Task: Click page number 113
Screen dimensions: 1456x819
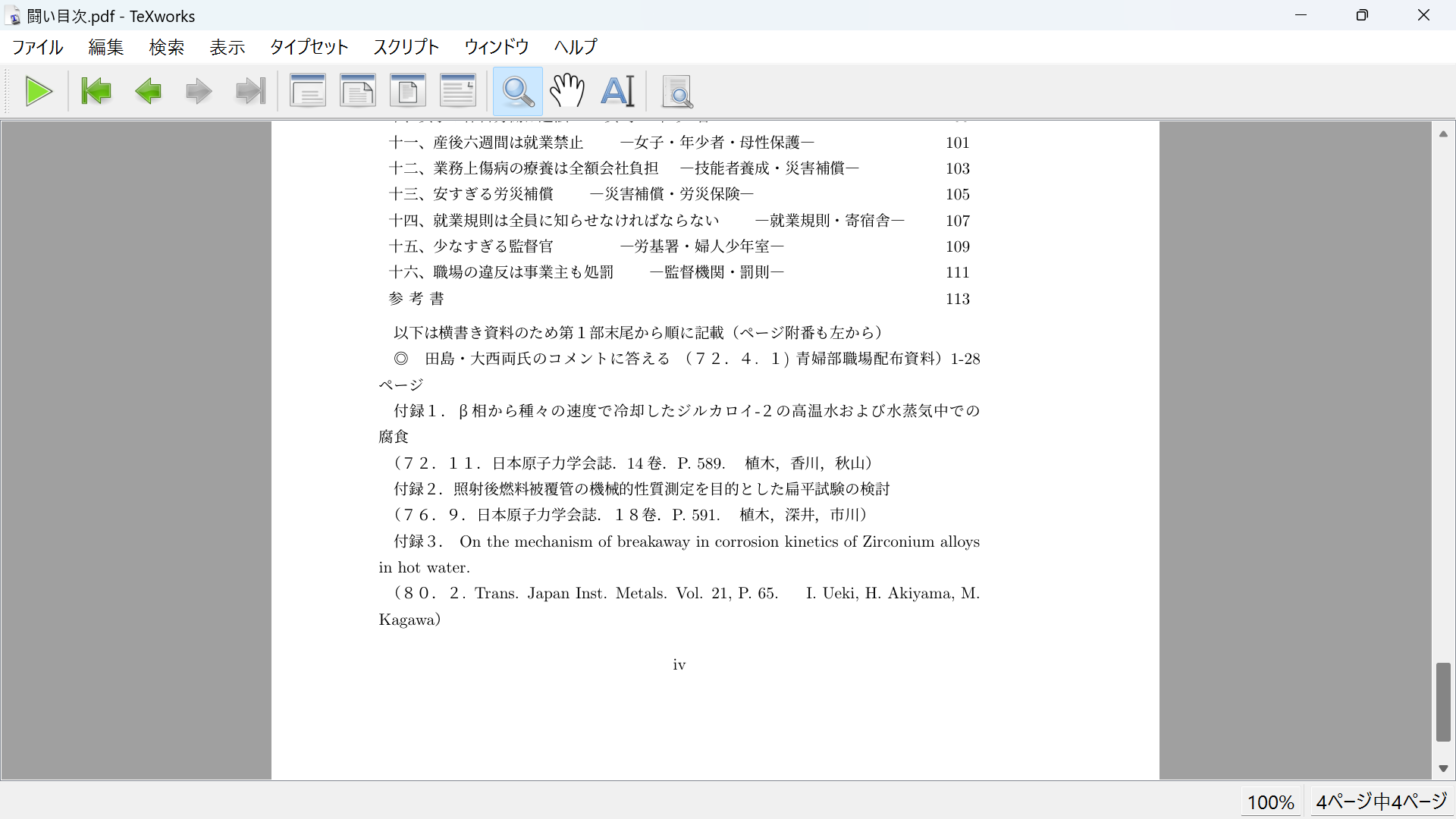Action: coord(958,299)
